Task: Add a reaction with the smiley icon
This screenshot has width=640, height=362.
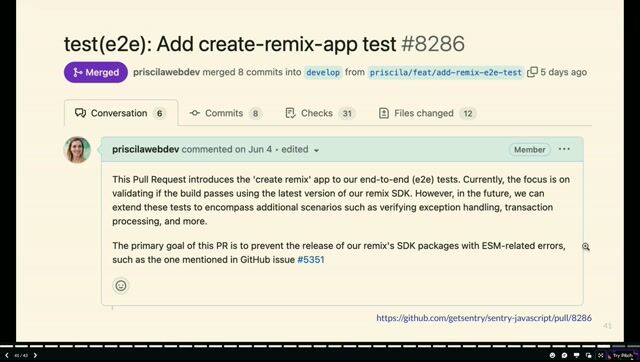Action: pyautogui.click(x=121, y=285)
